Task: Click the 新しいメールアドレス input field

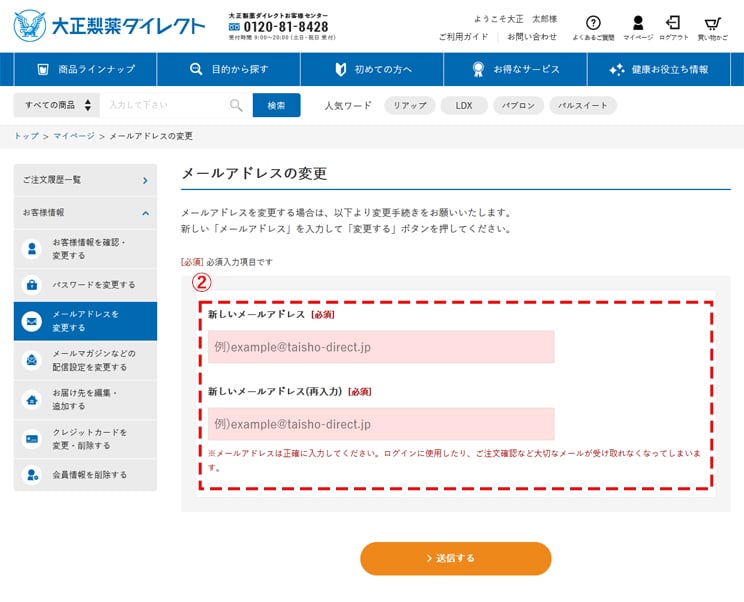Action: pos(381,347)
